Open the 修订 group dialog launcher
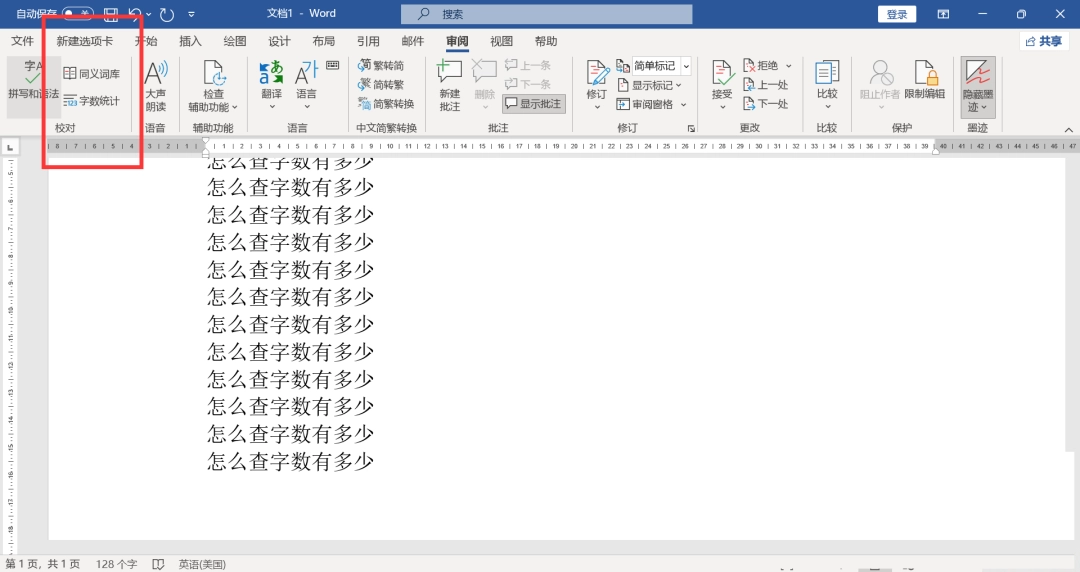 tap(691, 128)
